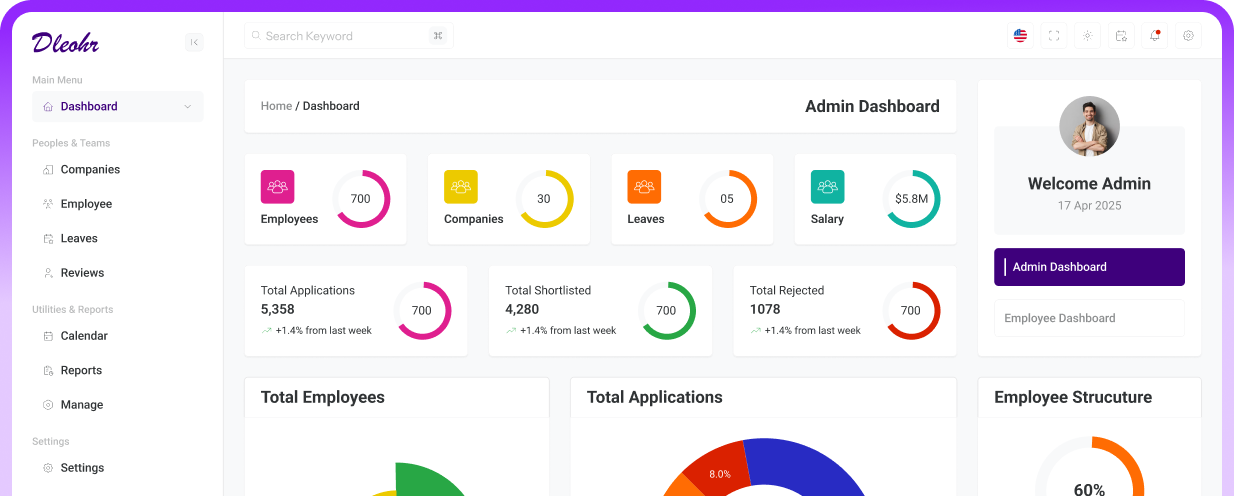
Task: Click the pink Employees card icon
Action: (x=277, y=187)
